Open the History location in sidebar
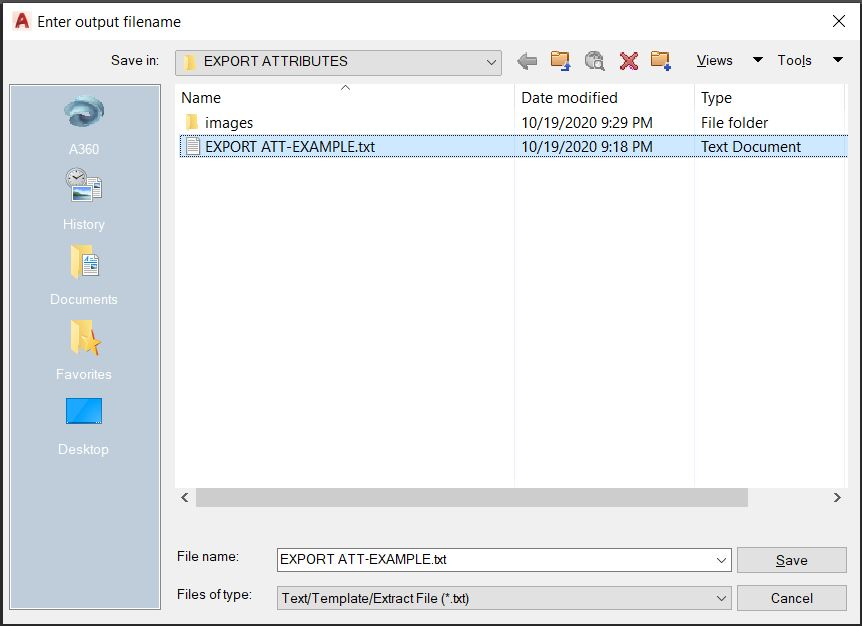 pos(84,200)
